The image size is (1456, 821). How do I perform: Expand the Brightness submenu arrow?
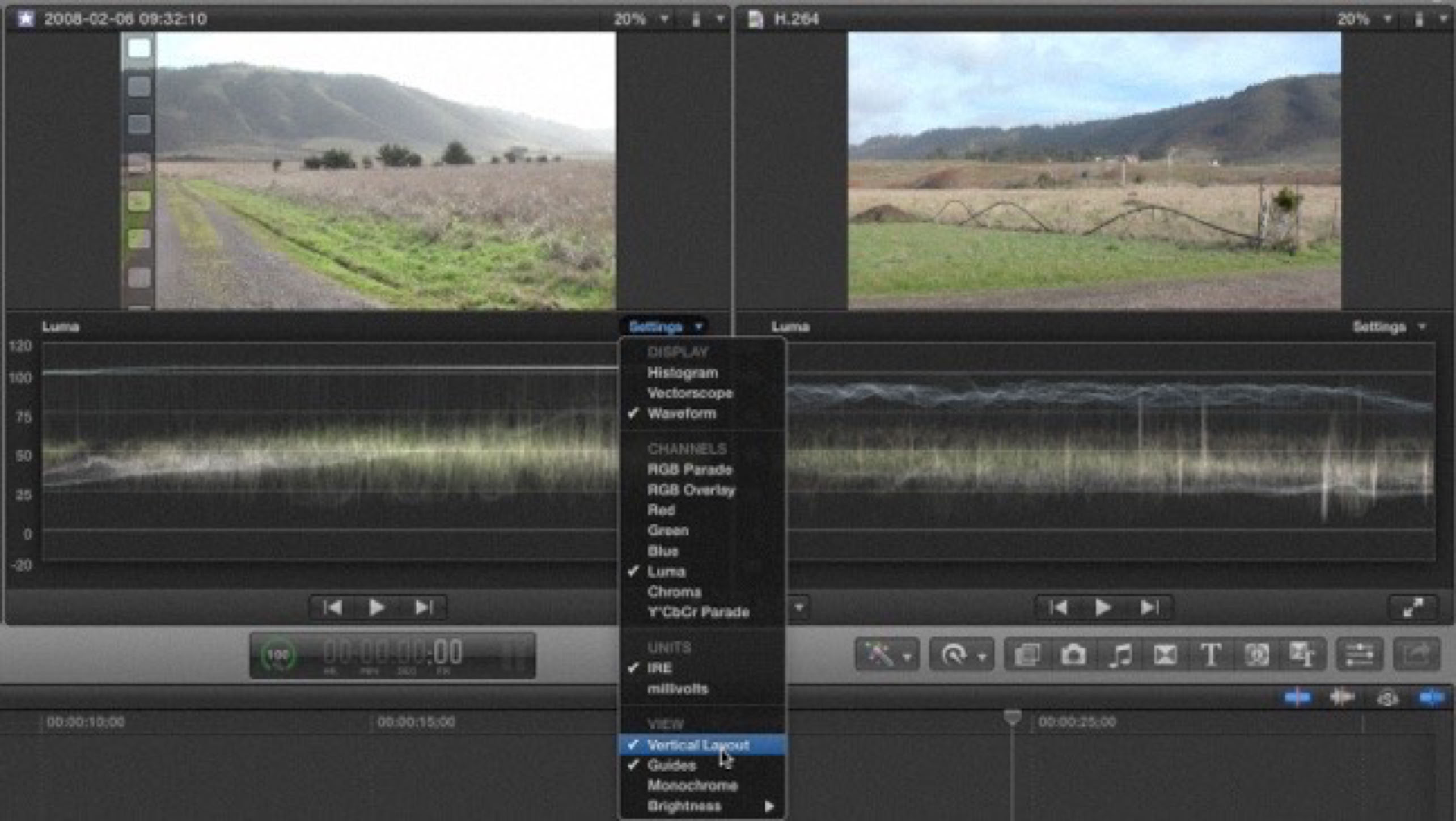tap(769, 806)
